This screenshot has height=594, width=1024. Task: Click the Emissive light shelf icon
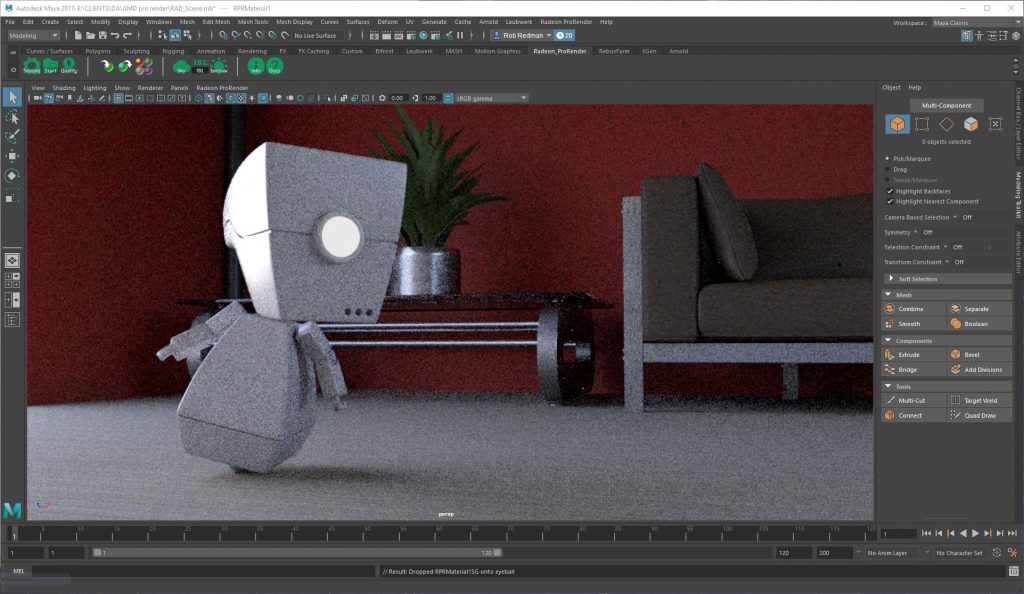tap(219, 66)
